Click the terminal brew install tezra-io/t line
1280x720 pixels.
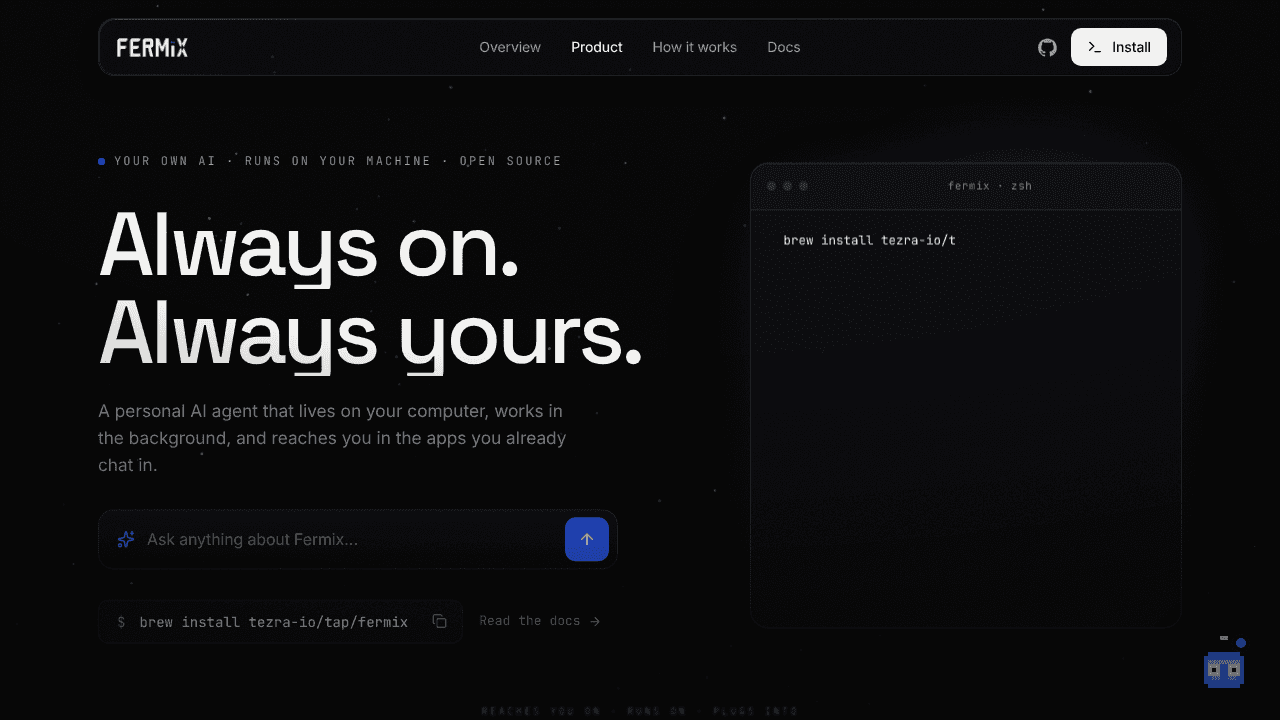tap(870, 240)
